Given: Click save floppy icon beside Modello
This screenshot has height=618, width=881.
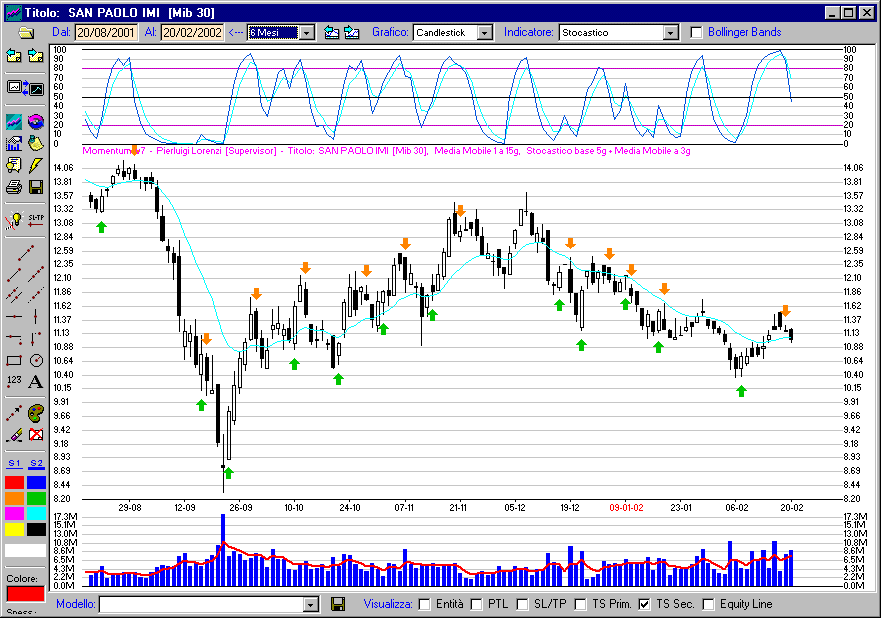Looking at the screenshot, I should coord(338,604).
